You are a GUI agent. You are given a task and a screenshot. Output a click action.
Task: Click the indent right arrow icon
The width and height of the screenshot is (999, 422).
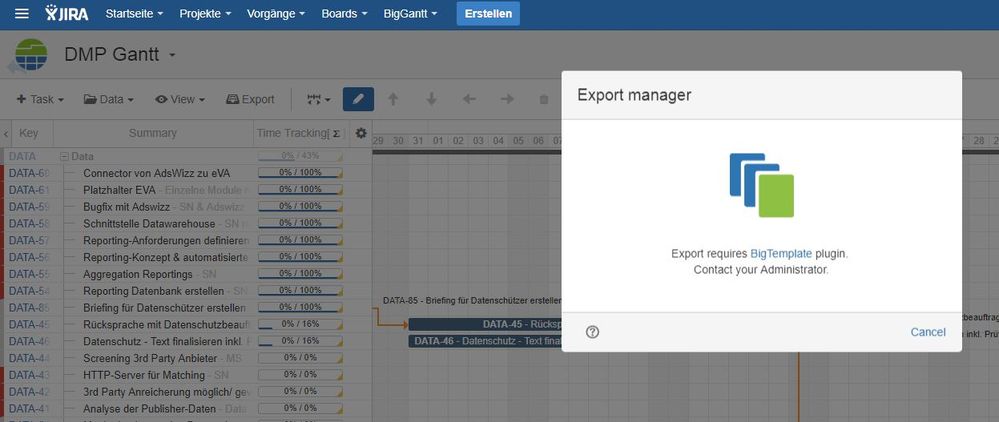pyautogui.click(x=507, y=99)
